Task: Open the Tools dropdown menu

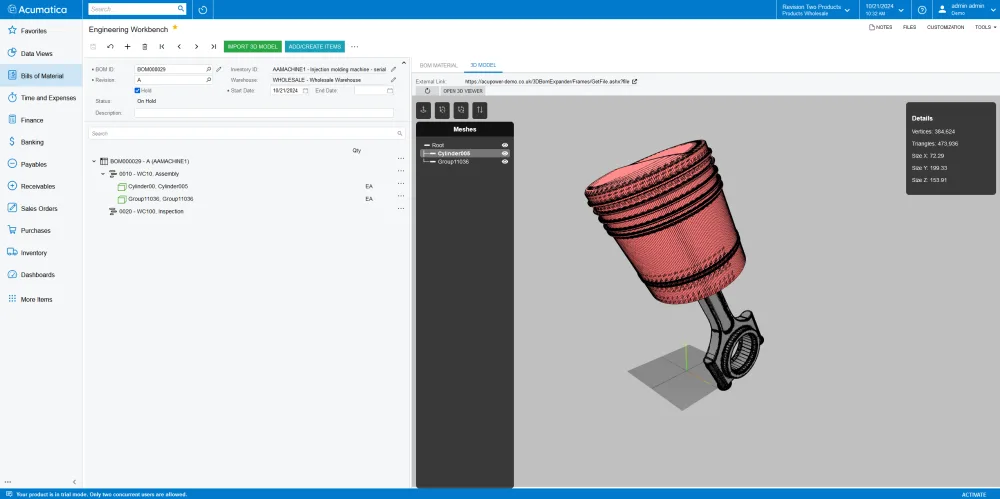Action: pyautogui.click(x=985, y=27)
